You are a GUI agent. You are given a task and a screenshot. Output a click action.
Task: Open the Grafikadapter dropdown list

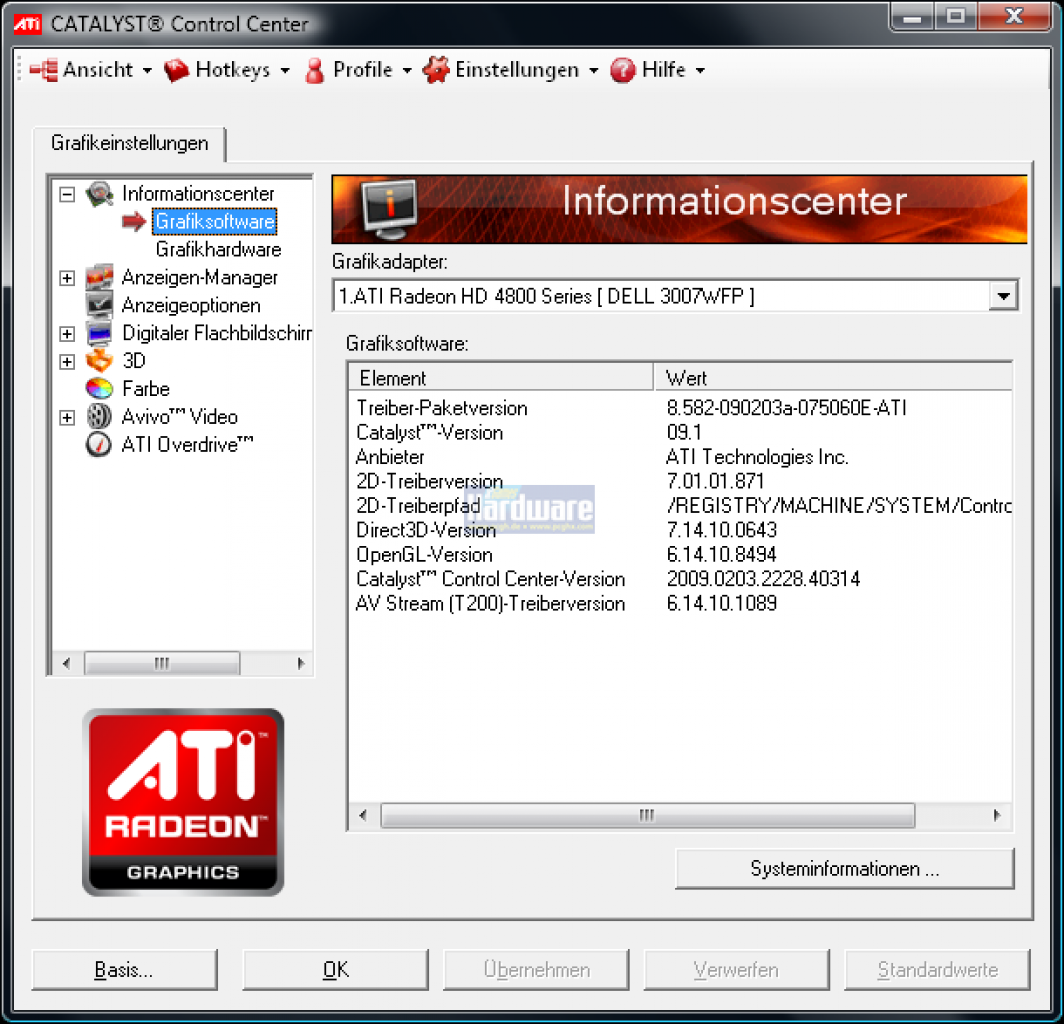coord(1003,296)
